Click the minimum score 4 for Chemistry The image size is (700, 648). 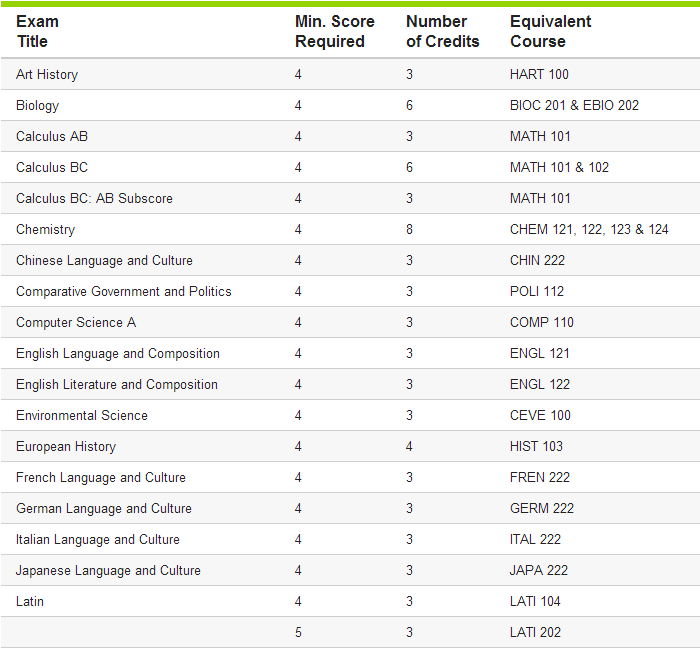pyautogui.click(x=298, y=229)
